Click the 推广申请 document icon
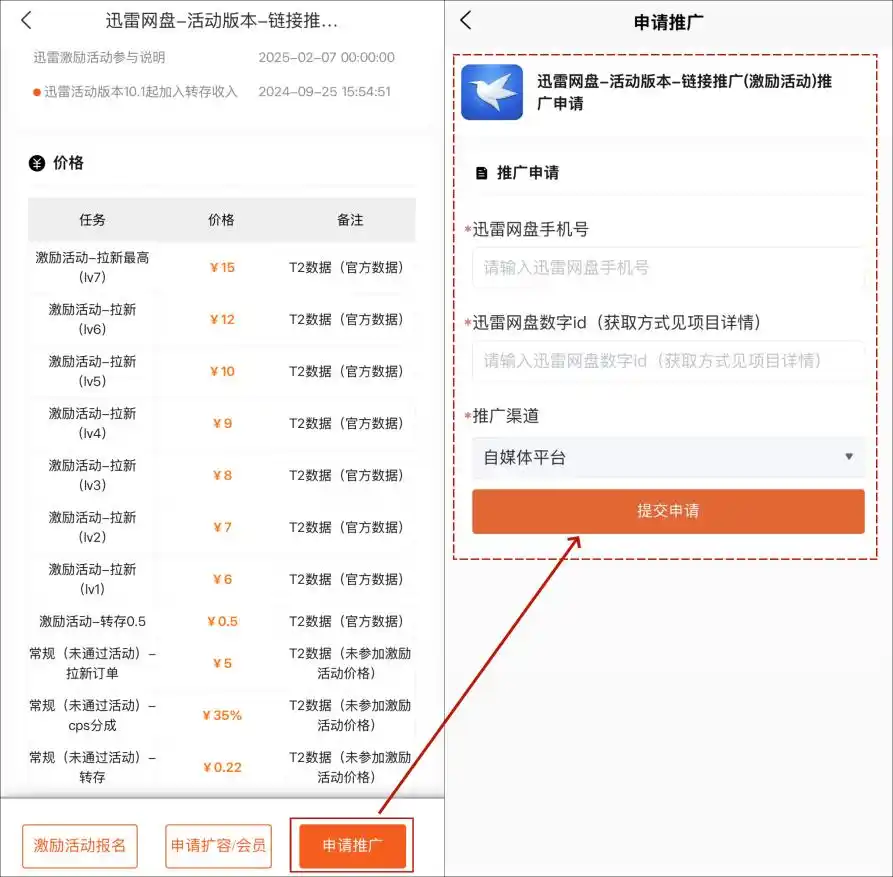 (x=482, y=170)
